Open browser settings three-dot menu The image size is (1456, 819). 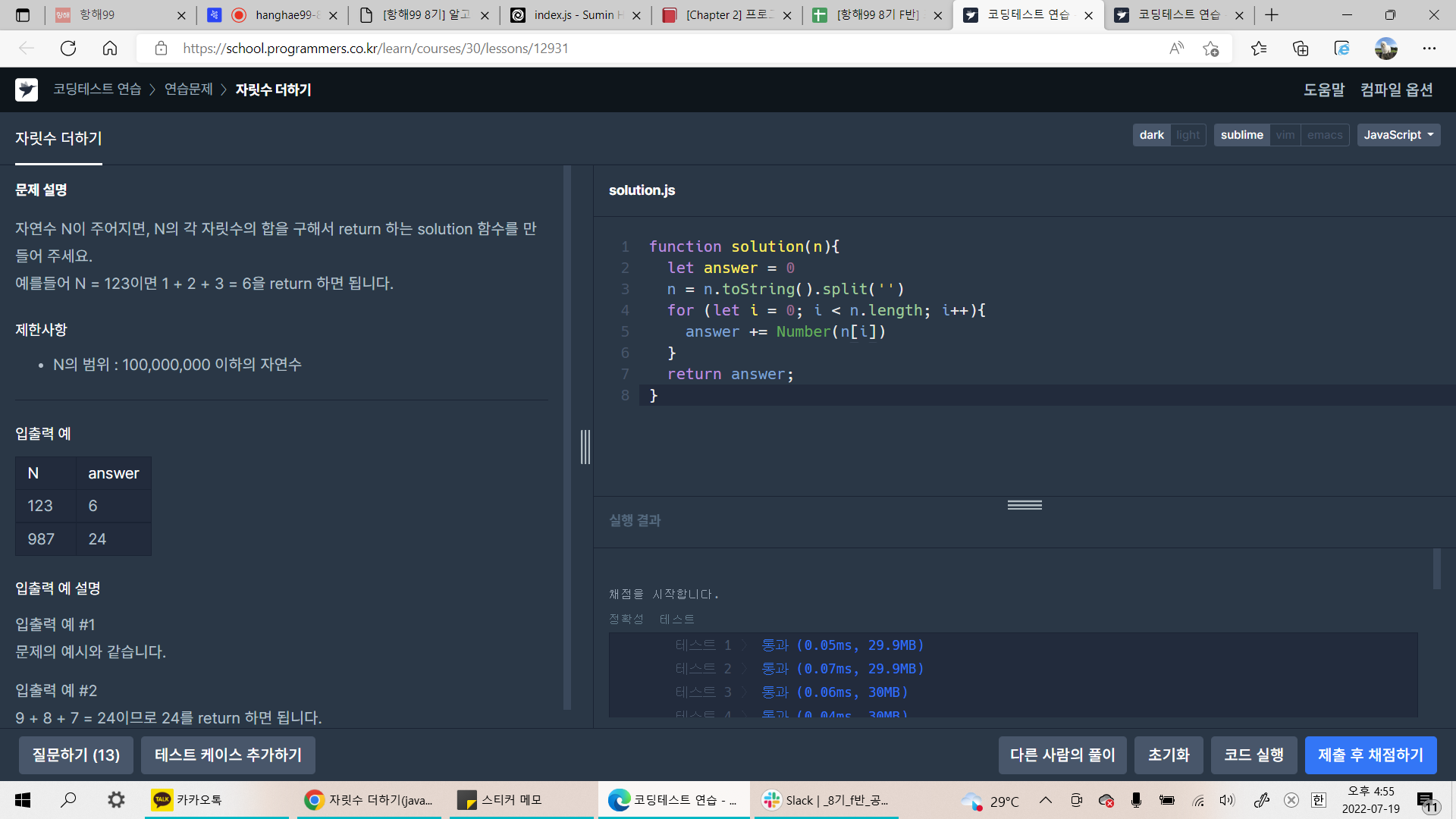point(1429,49)
